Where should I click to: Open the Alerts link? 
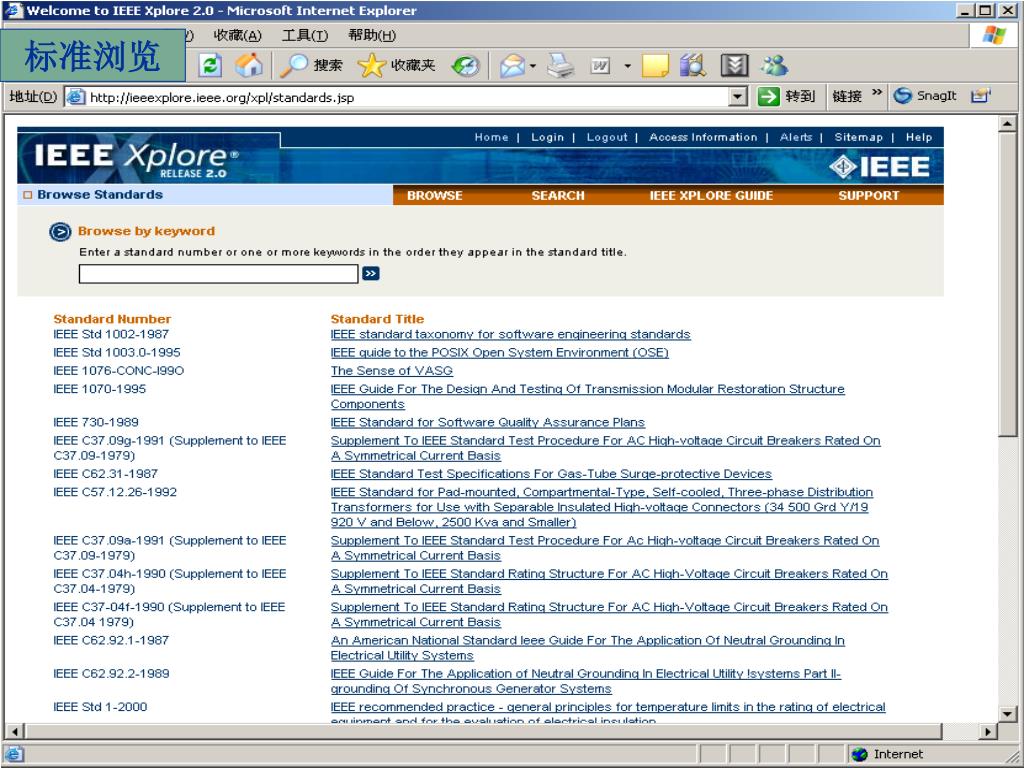pyautogui.click(x=796, y=137)
